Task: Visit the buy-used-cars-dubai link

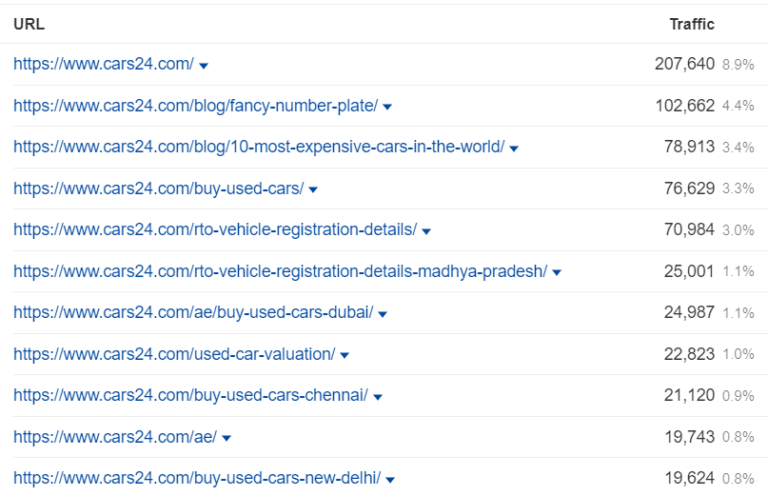Action: coord(193,312)
